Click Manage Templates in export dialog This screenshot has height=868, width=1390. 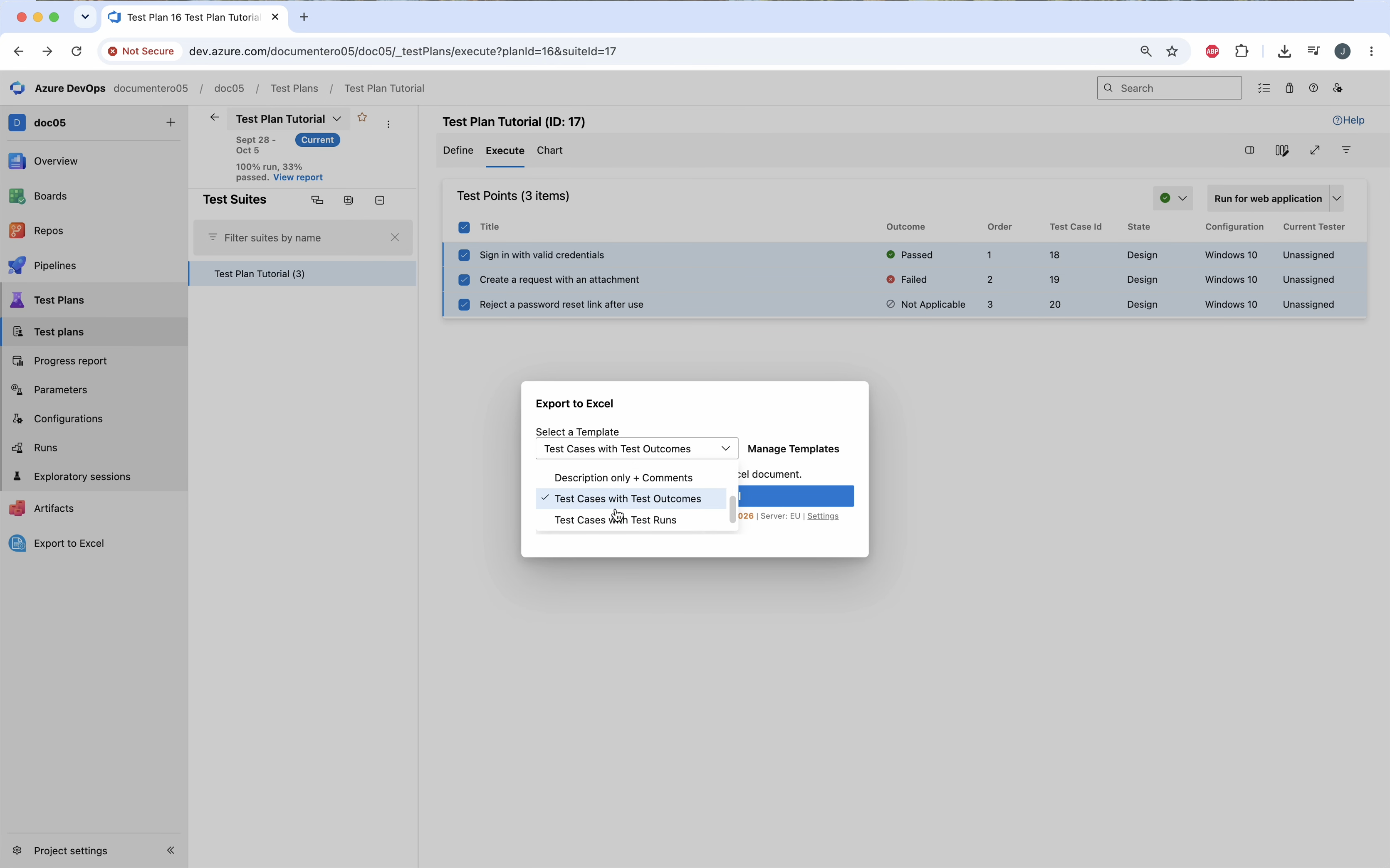pyautogui.click(x=793, y=449)
